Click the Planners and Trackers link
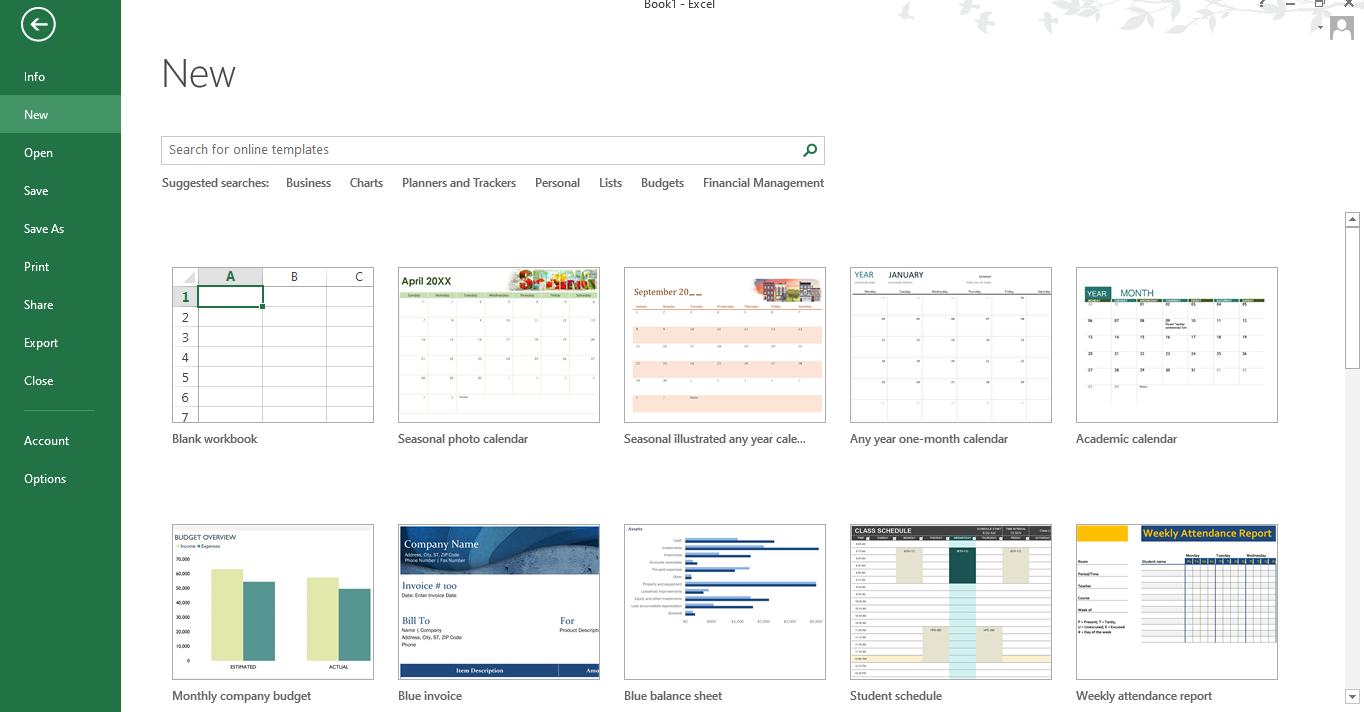Image resolution: width=1364 pixels, height=712 pixels. pyautogui.click(x=459, y=183)
